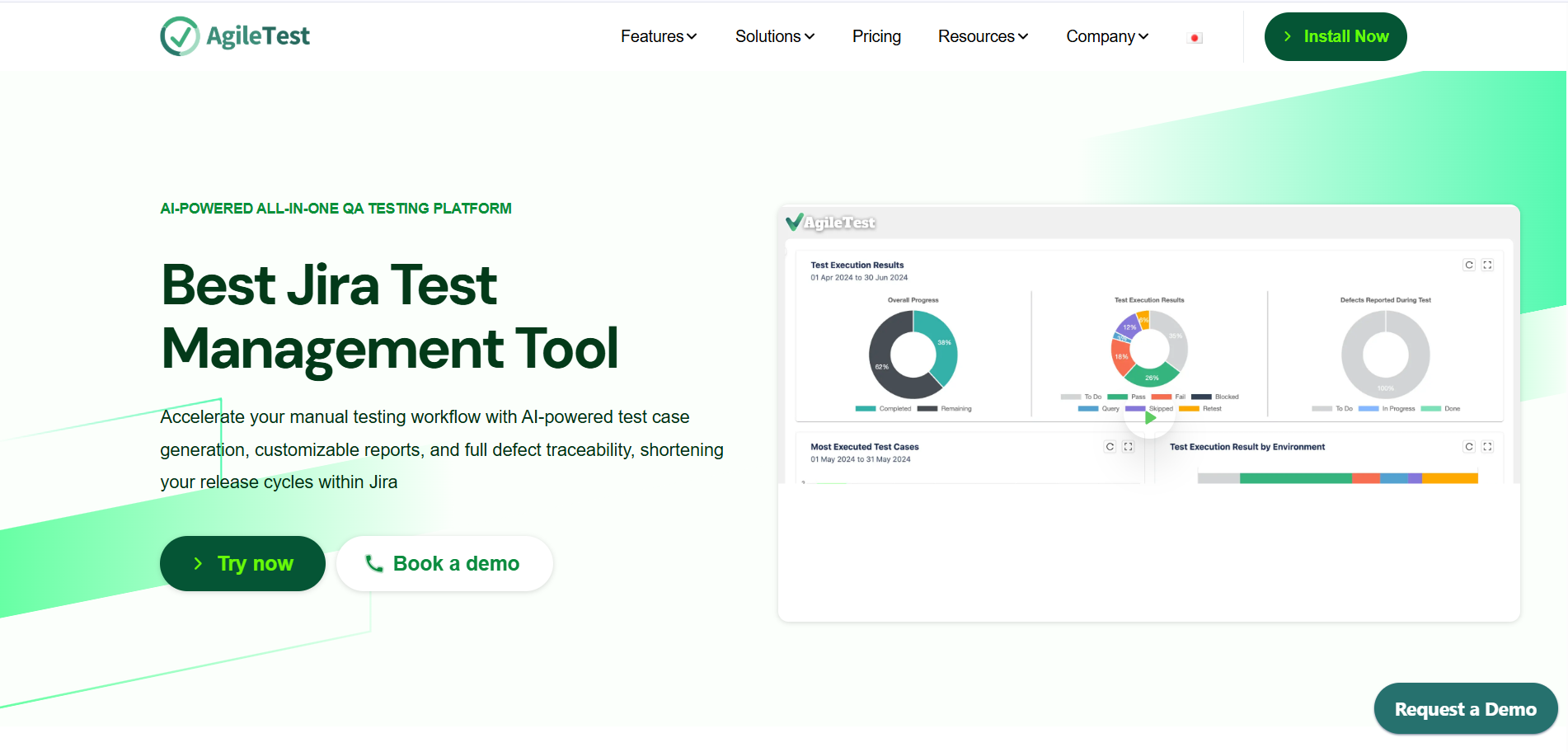Viewport: 1568px width, 752px height.
Task: Expand the Solutions menu
Action: 775,36
